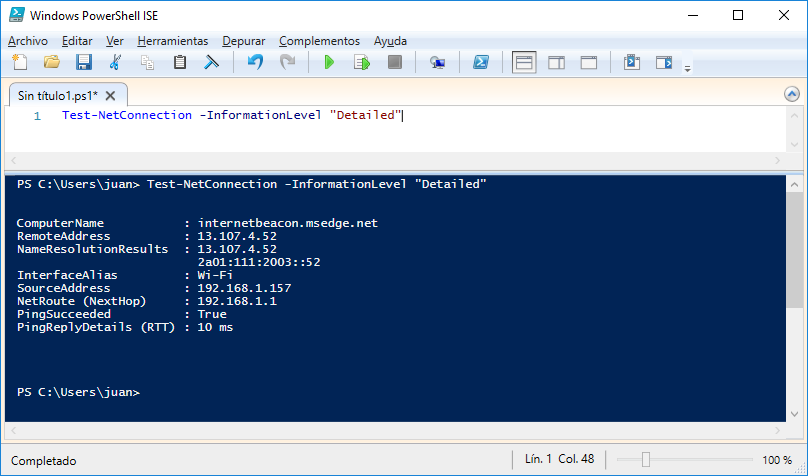
Task: Save the script using floppy disk icon
Action: (x=83, y=62)
